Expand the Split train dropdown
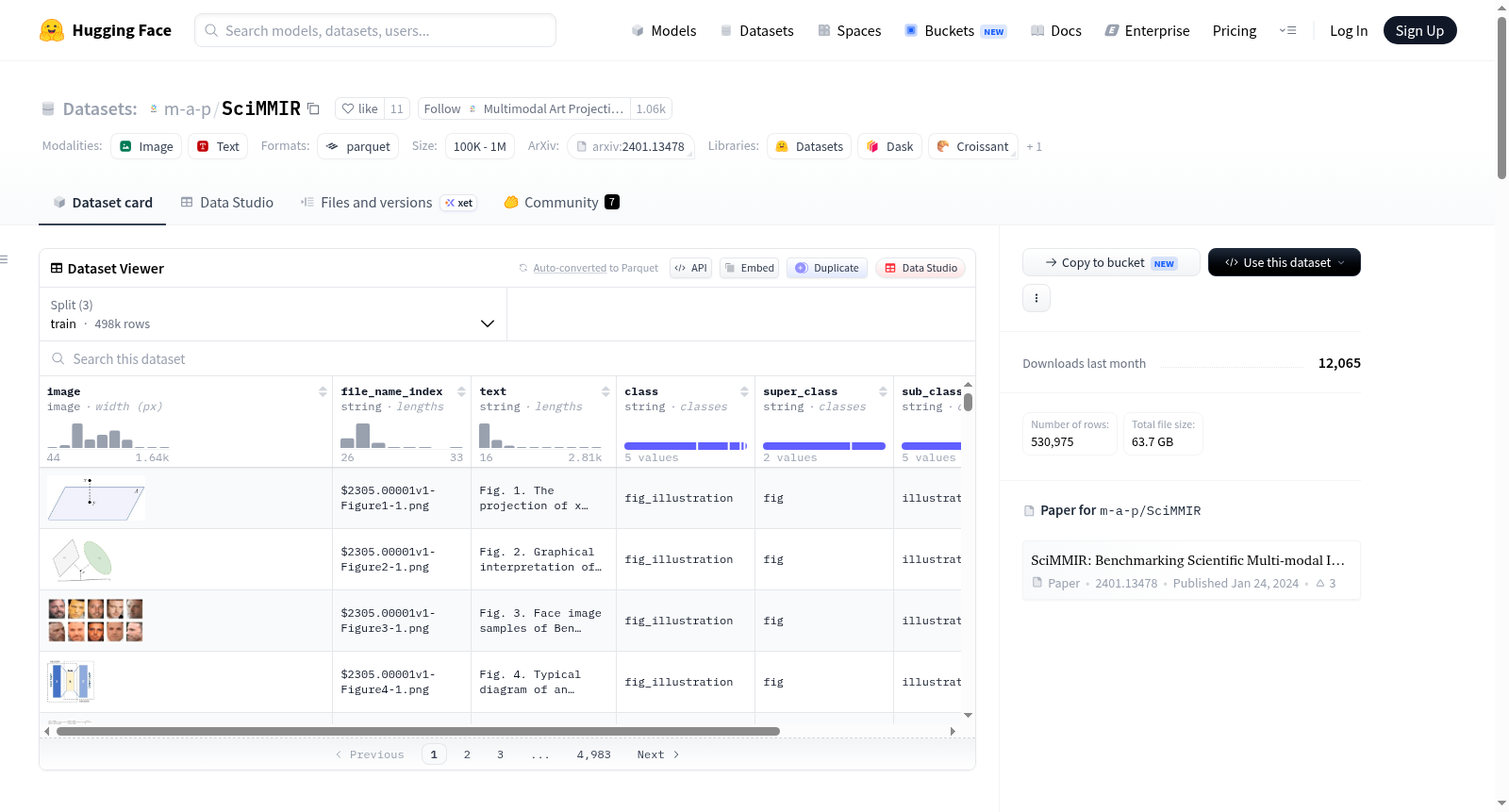This screenshot has width=1509, height=812. (x=274, y=314)
